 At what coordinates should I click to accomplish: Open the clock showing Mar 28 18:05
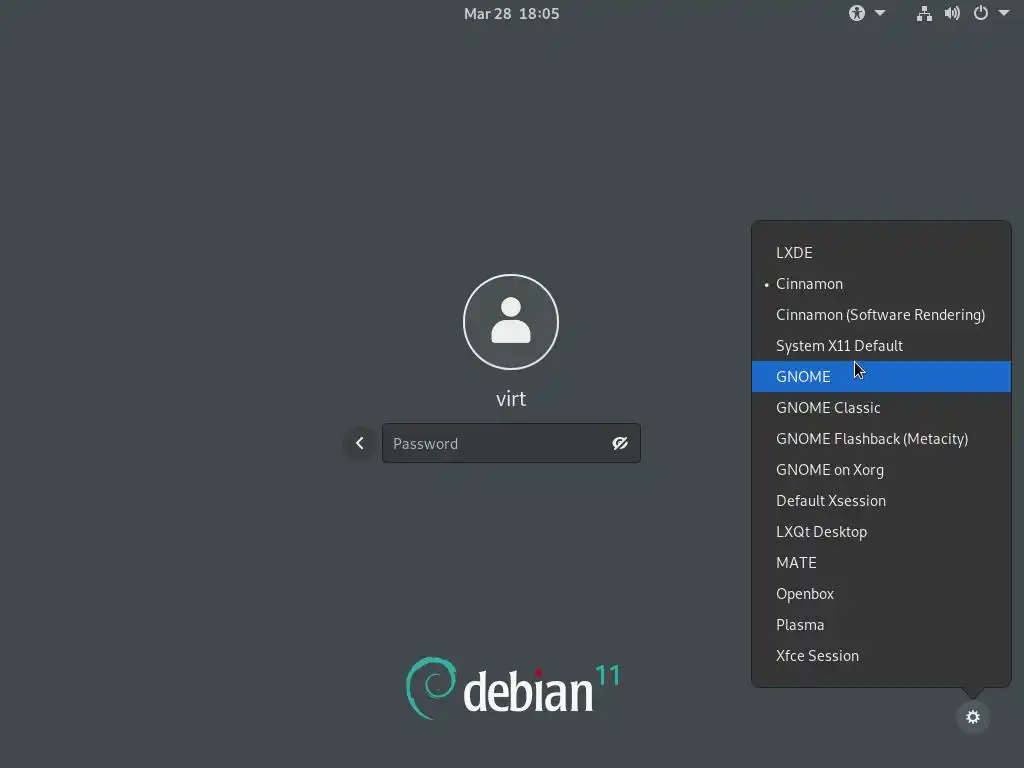click(x=511, y=14)
